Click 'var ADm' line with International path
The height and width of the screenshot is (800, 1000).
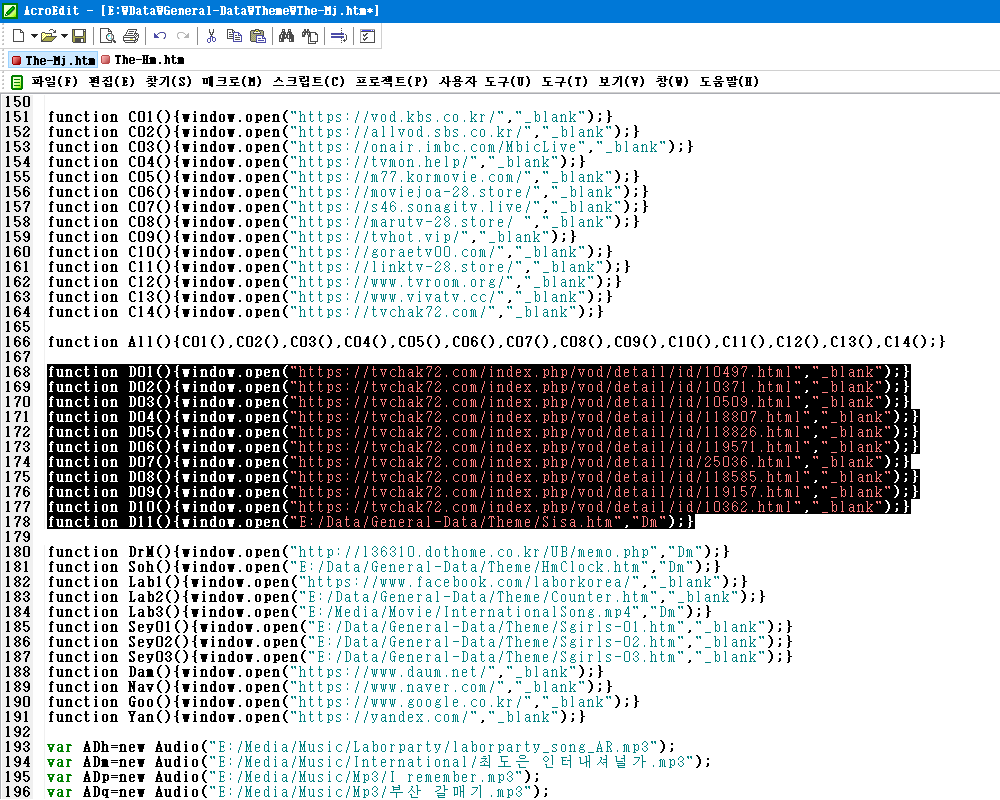tap(379, 762)
